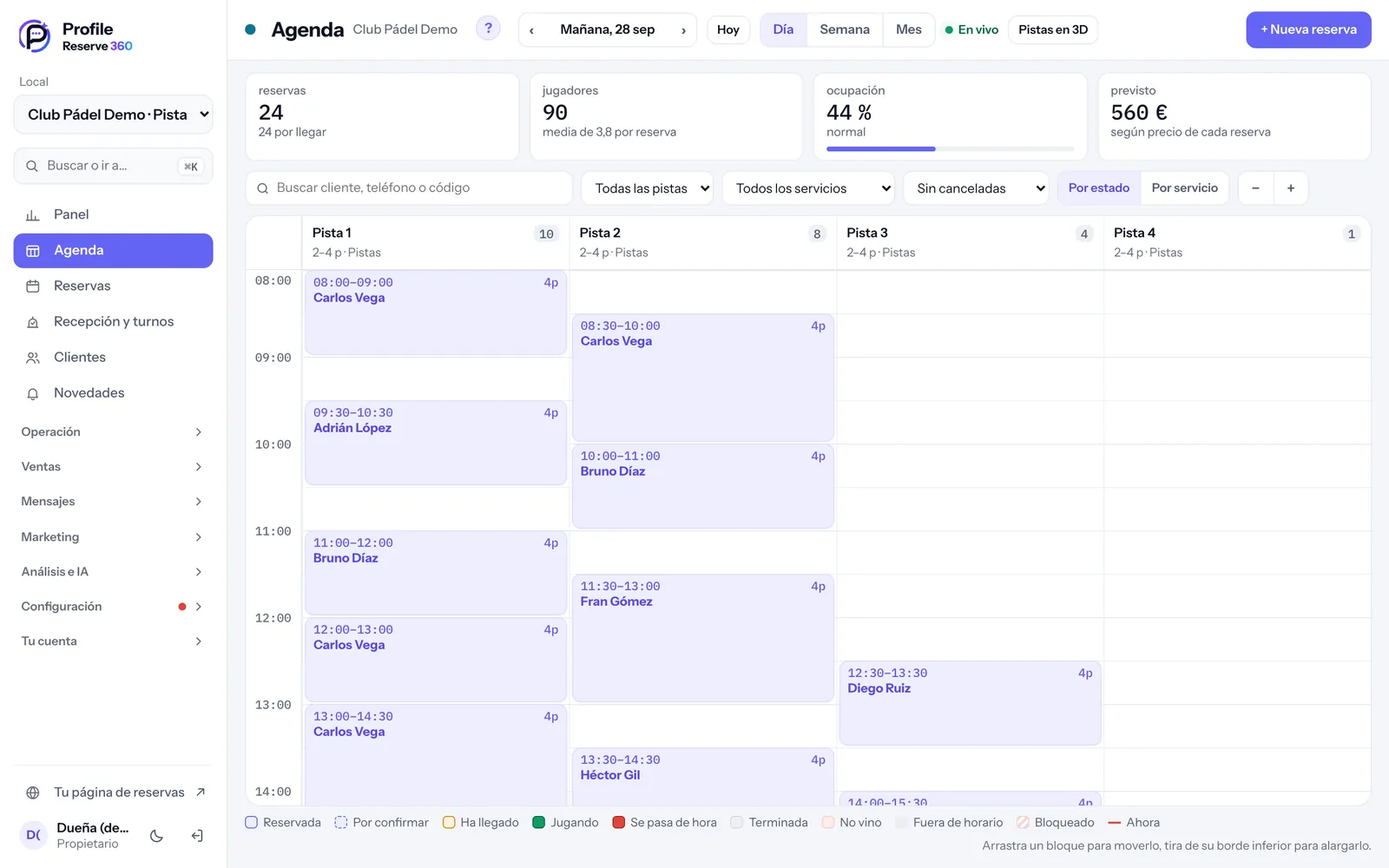Image resolution: width=1389 pixels, height=868 pixels.
Task: Expand the Operación section
Action: coord(113,432)
